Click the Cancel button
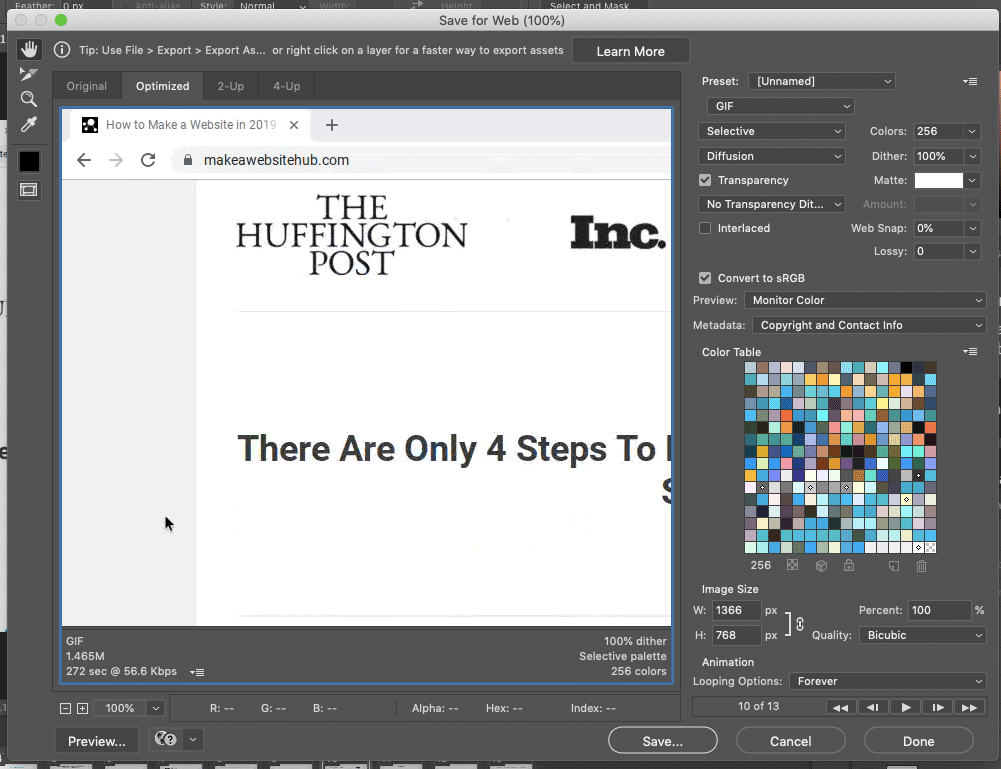The width and height of the screenshot is (1001, 769). [790, 741]
